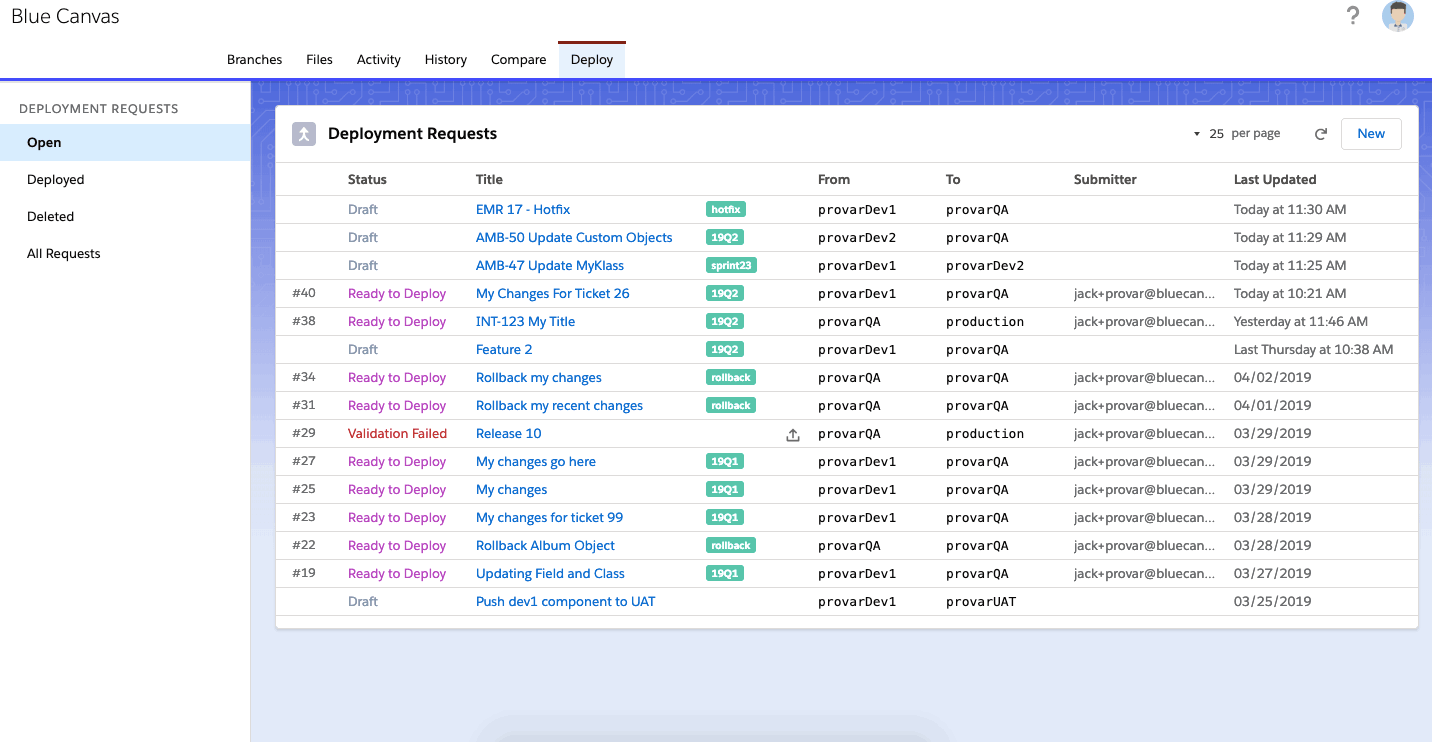This screenshot has height=742, width=1432.
Task: Open INT-123 My Title request
Action: tap(526, 322)
